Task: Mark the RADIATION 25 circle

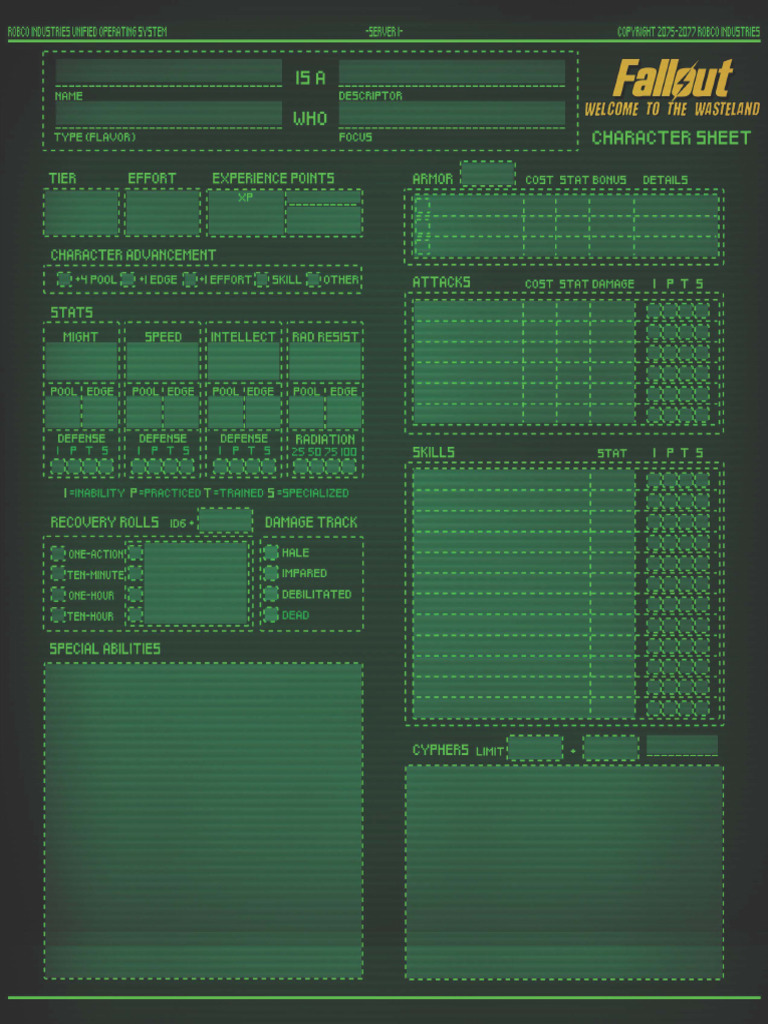Action: pos(300,466)
